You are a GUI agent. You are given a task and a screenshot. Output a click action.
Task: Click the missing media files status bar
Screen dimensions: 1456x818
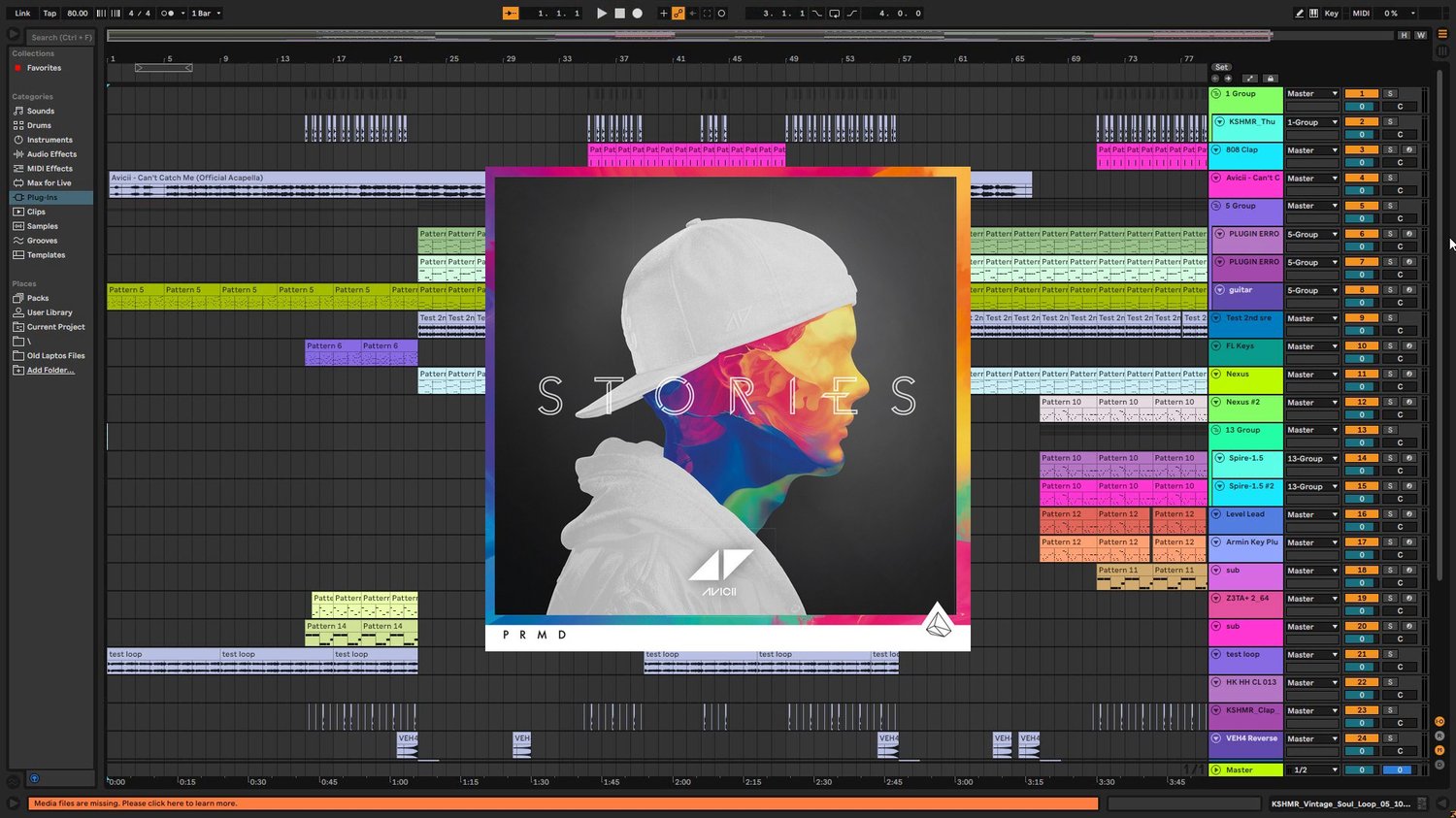(x=564, y=803)
